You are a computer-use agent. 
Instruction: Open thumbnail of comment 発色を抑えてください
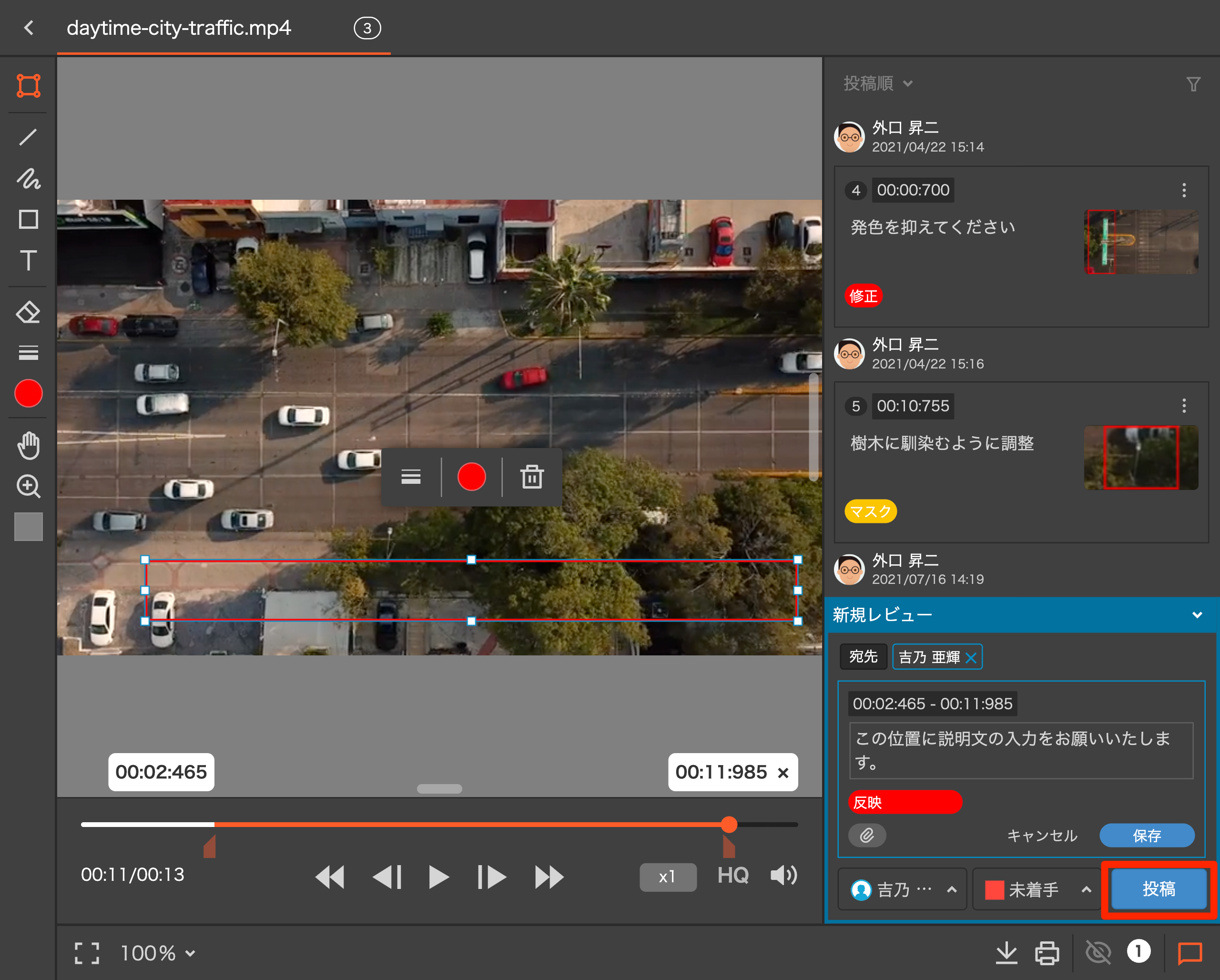[x=1141, y=242]
